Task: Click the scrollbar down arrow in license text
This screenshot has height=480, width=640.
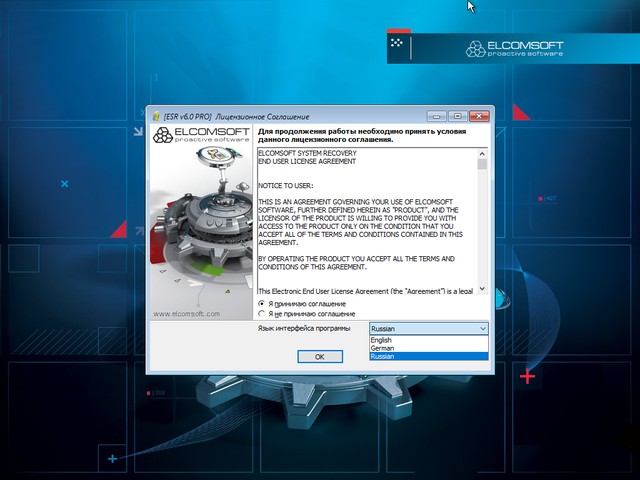Action: pyautogui.click(x=483, y=289)
